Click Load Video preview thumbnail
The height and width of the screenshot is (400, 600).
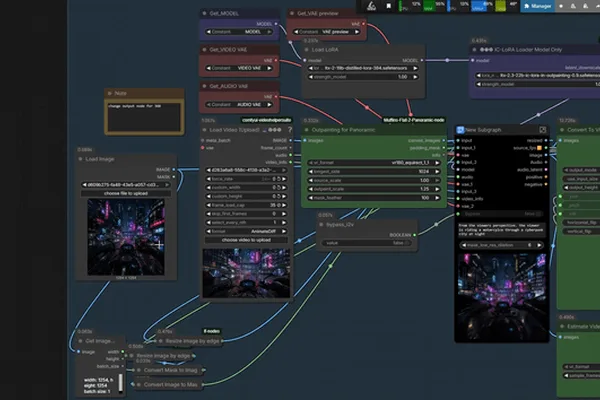(246, 273)
